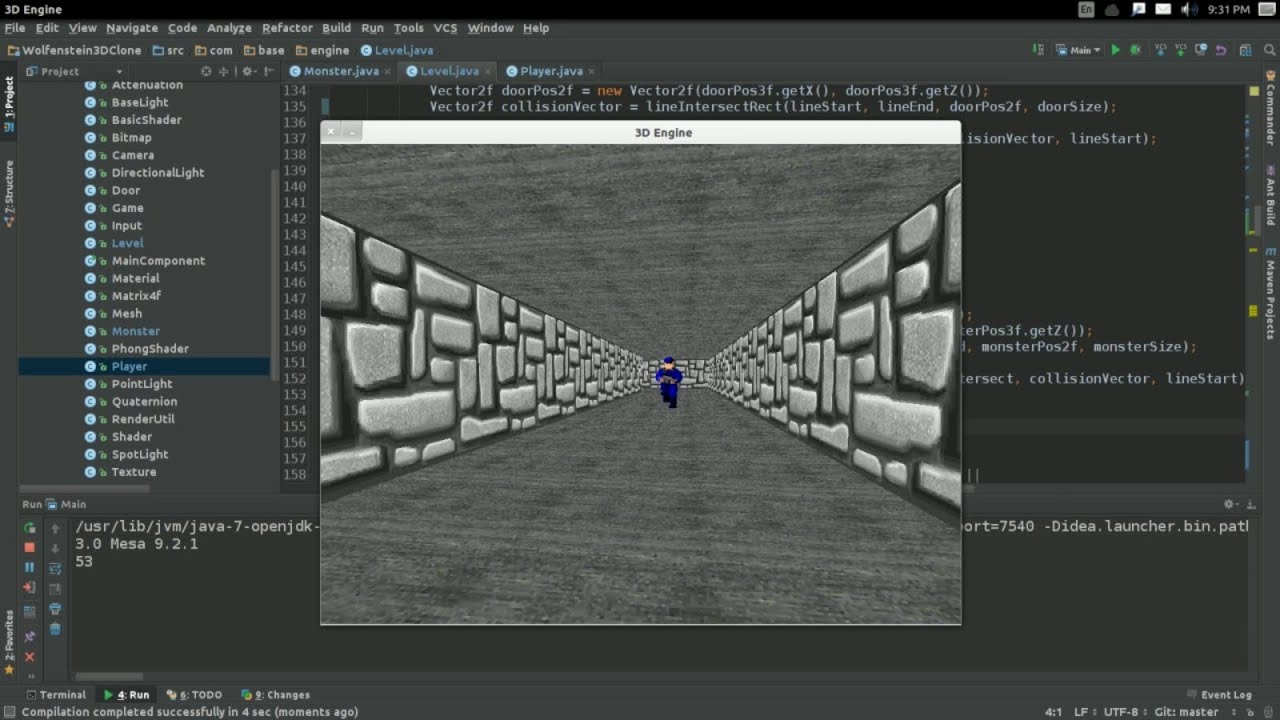The width and height of the screenshot is (1280, 720).
Task: Open the Project view selector dropdown
Action: pyautogui.click(x=74, y=72)
